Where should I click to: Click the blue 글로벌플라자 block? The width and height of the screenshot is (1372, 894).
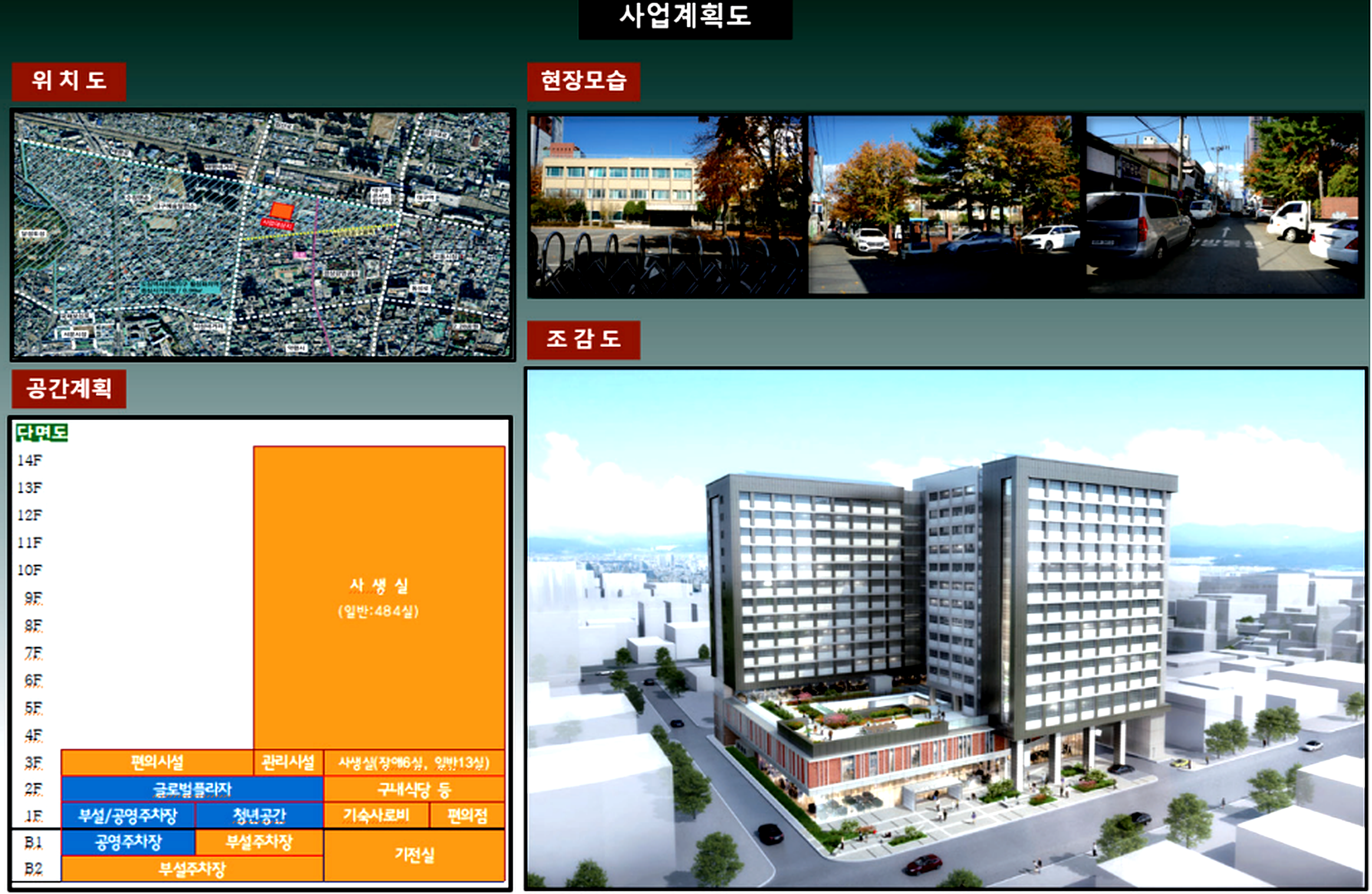tap(192, 789)
